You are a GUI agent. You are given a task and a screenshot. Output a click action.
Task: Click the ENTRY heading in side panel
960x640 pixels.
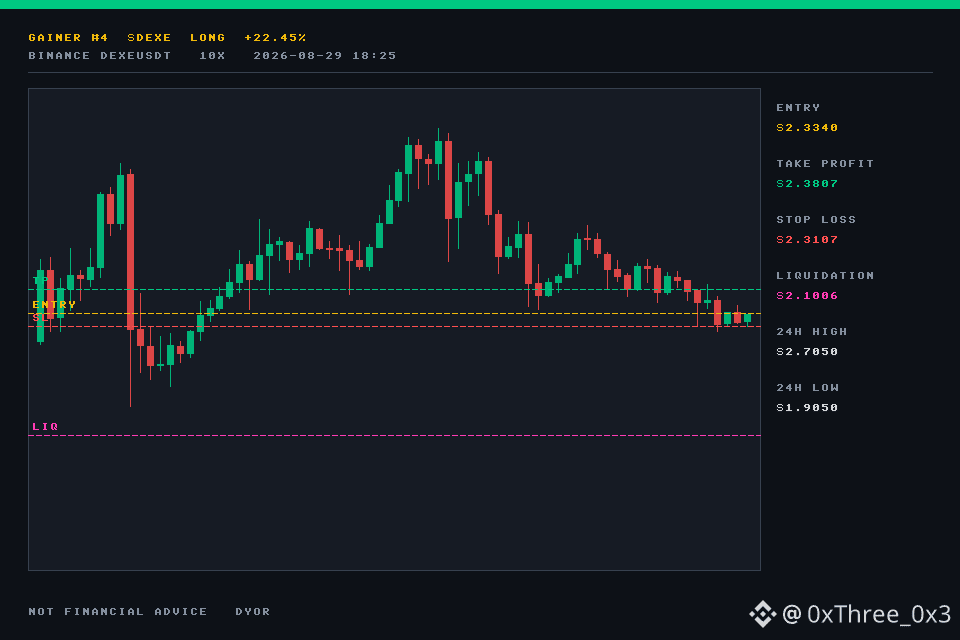[x=798, y=107]
